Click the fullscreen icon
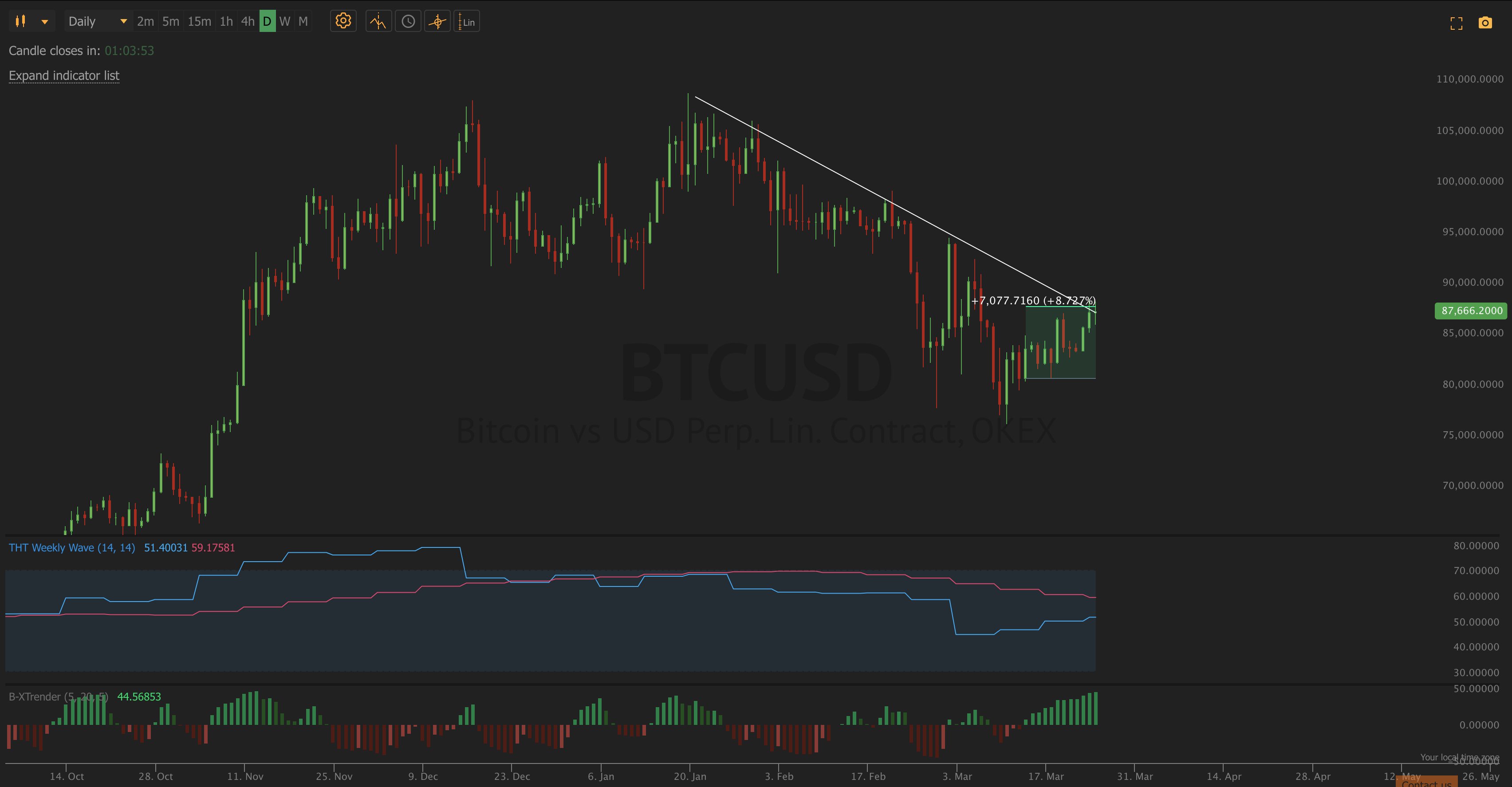1512x787 pixels. click(x=1456, y=23)
